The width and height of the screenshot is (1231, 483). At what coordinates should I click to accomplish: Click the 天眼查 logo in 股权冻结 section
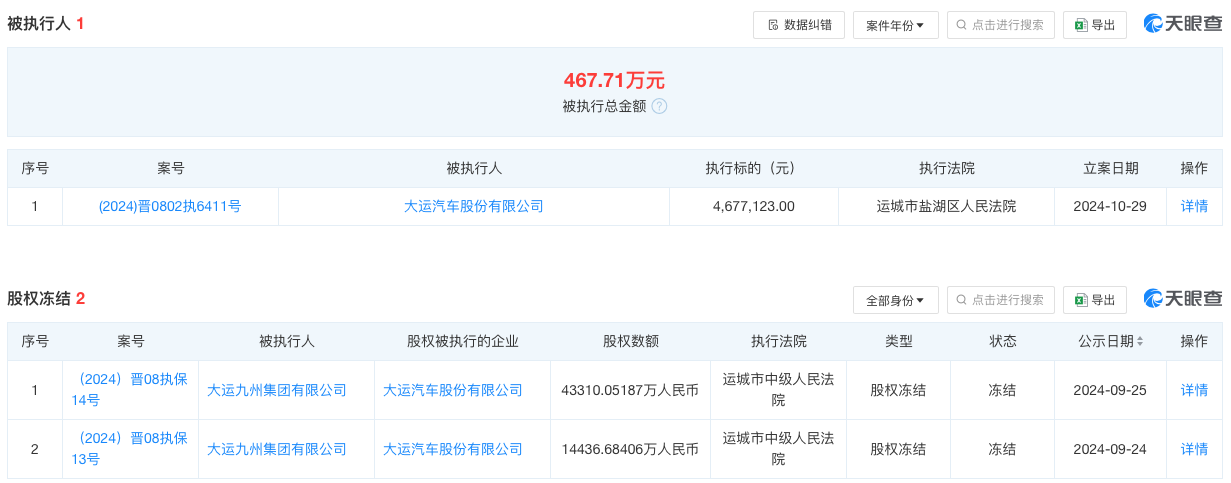coord(1183,299)
